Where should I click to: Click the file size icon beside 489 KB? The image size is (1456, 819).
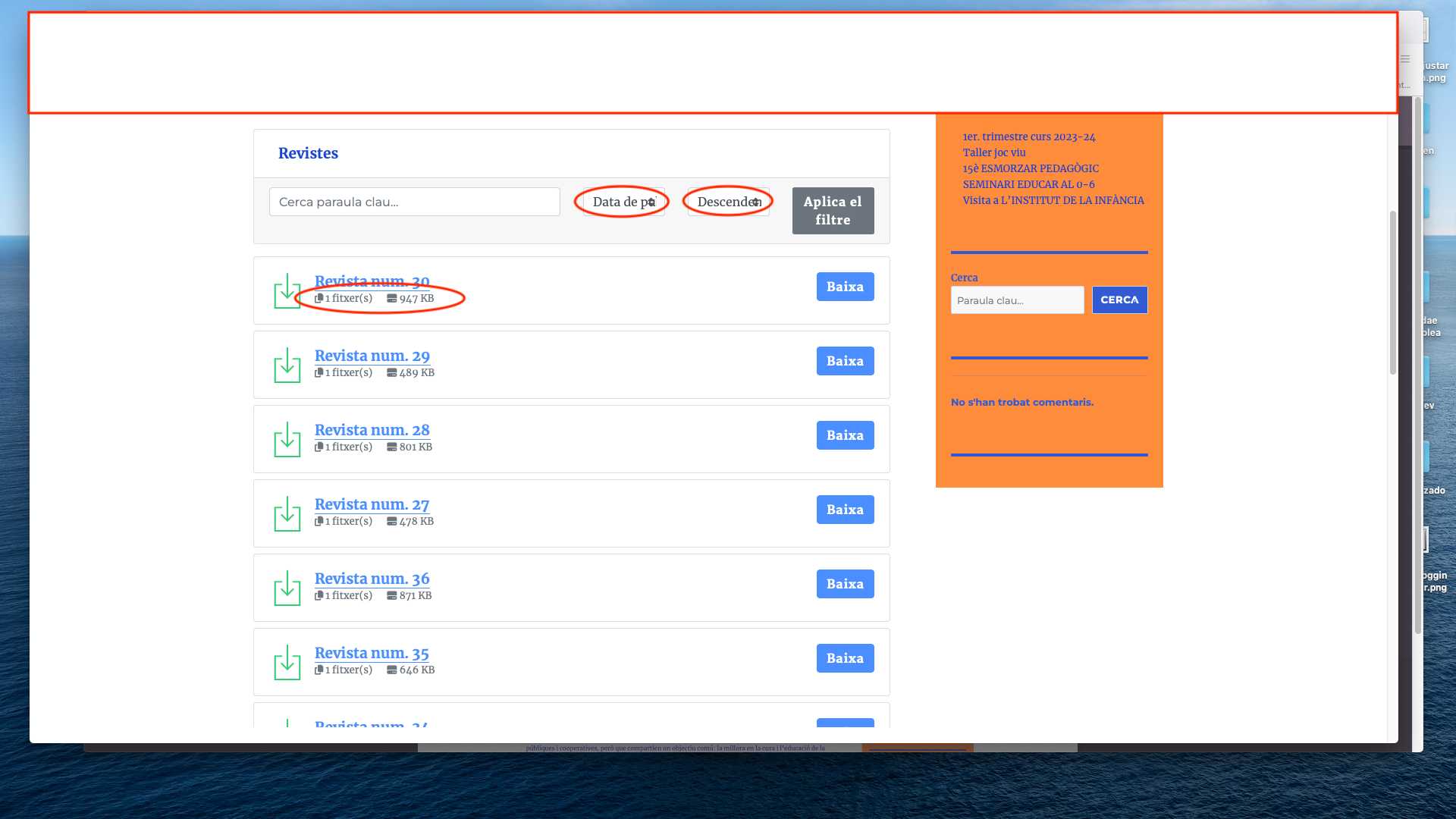pyautogui.click(x=392, y=372)
